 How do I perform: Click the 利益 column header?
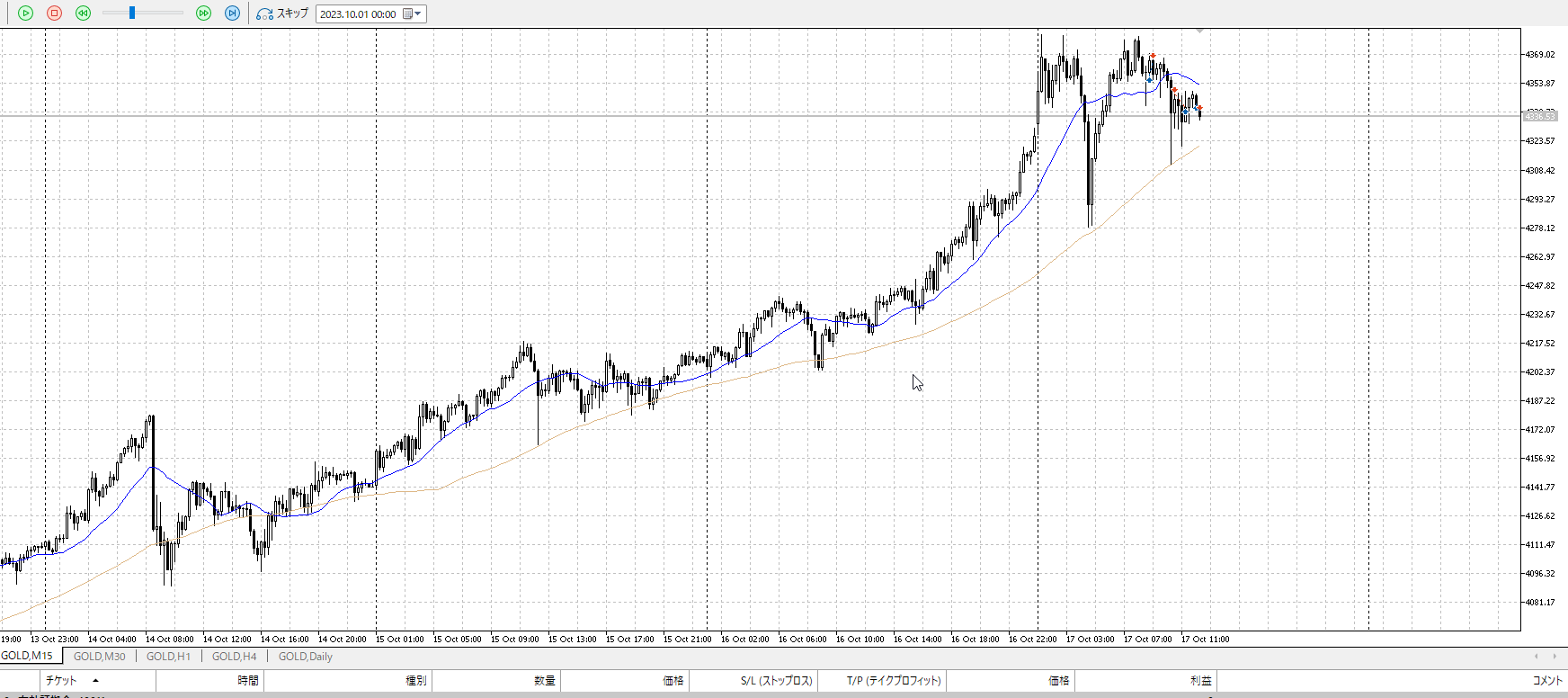tap(1200, 681)
